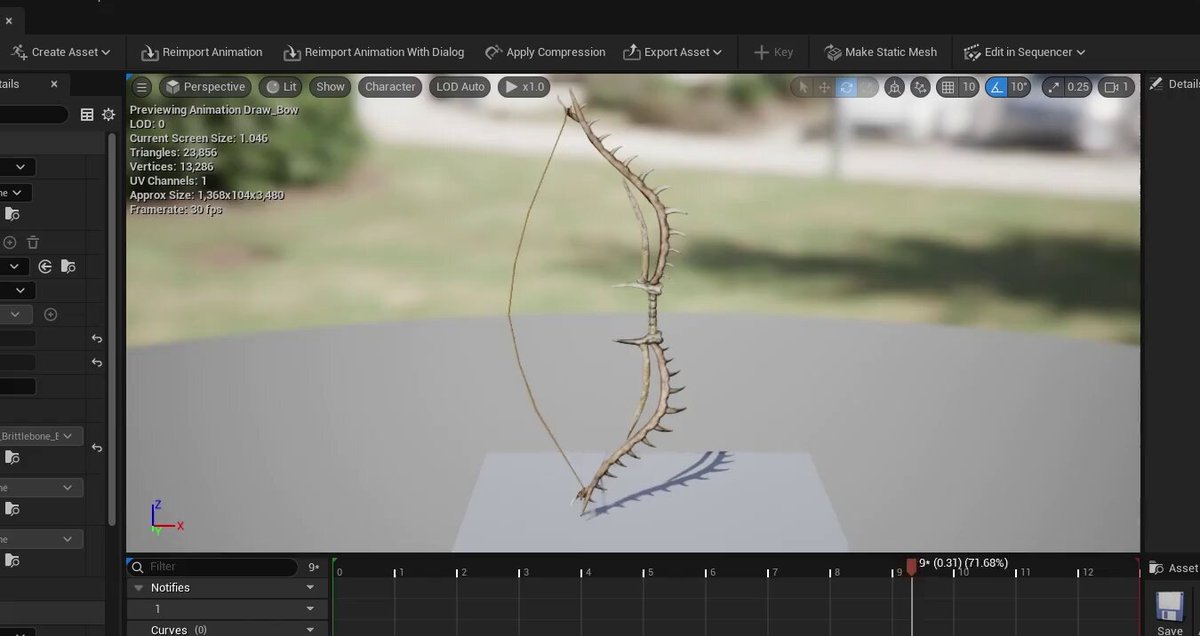
Task: Open the rotation snap 10° value menu
Action: (x=1019, y=87)
